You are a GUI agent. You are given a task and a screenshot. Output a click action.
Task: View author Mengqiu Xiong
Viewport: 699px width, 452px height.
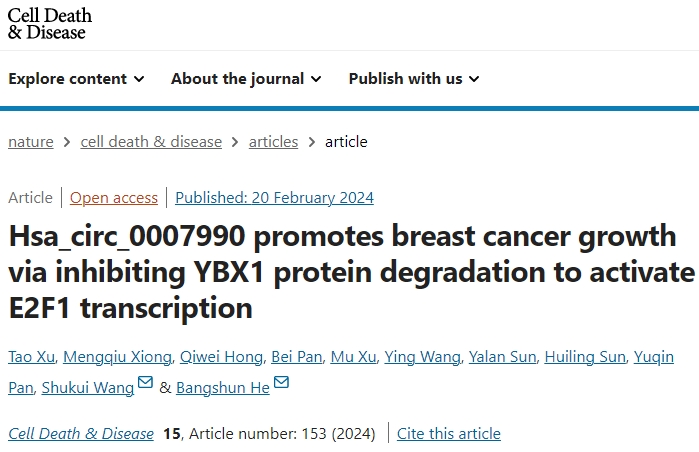(118, 357)
